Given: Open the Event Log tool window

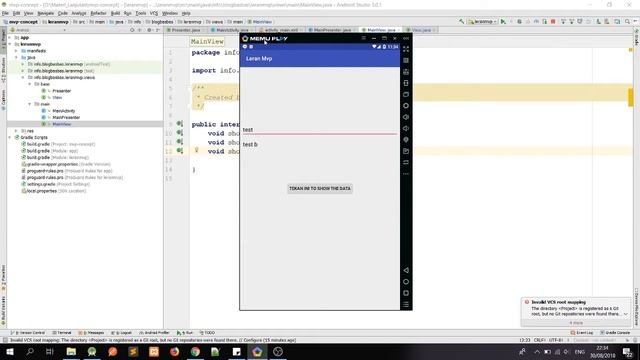Looking at the screenshot, I should click(582, 333).
